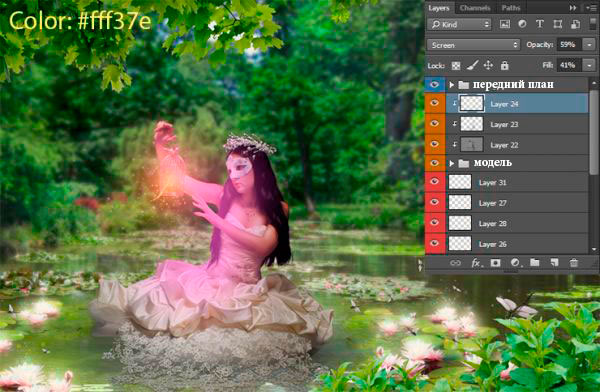Filter layers by adjustment layer icon
Screen dimensions: 600x392
tap(522, 24)
